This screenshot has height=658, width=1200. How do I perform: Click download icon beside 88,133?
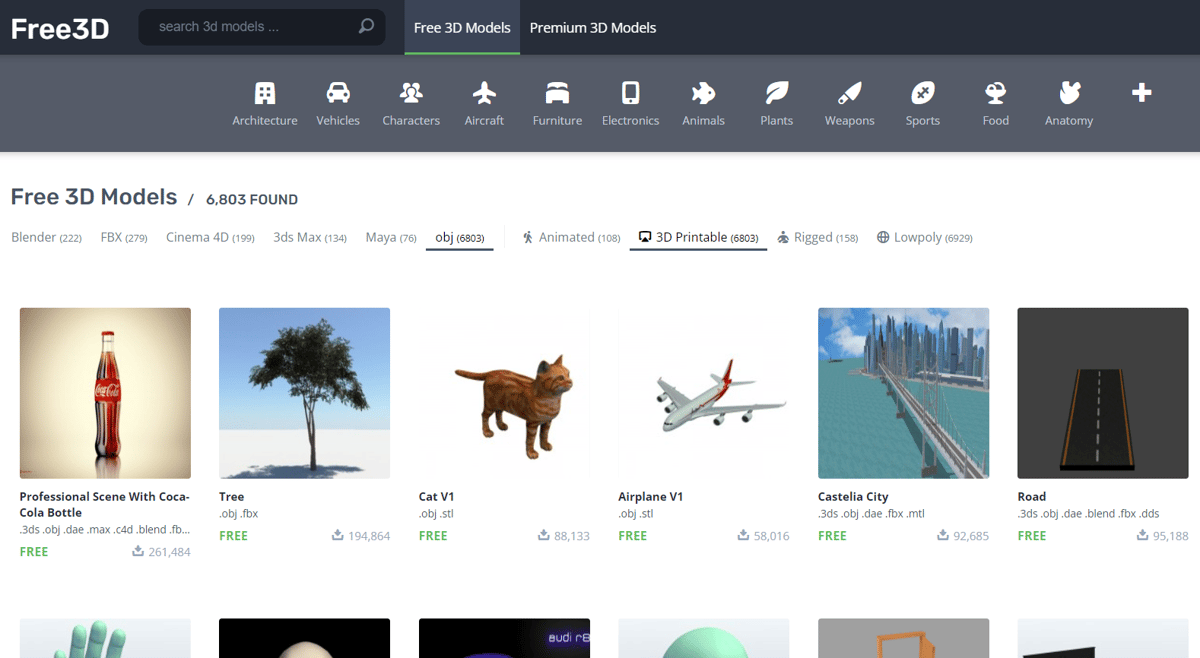click(x=544, y=535)
